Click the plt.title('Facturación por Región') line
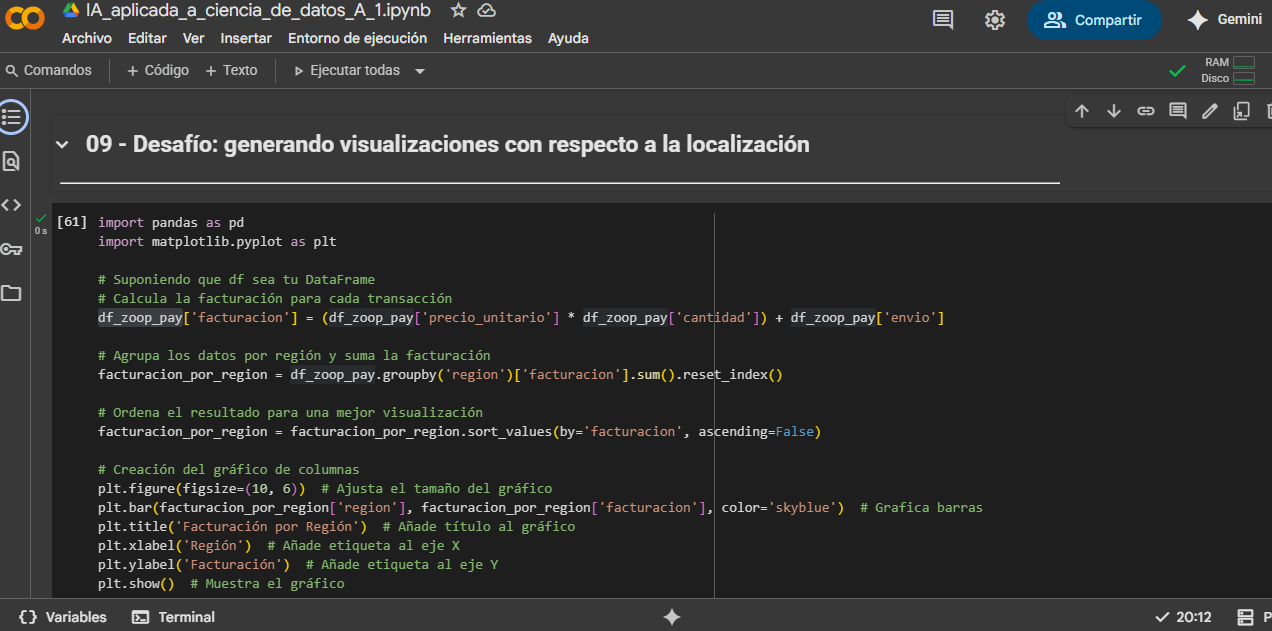The image size is (1272, 631). click(x=336, y=526)
